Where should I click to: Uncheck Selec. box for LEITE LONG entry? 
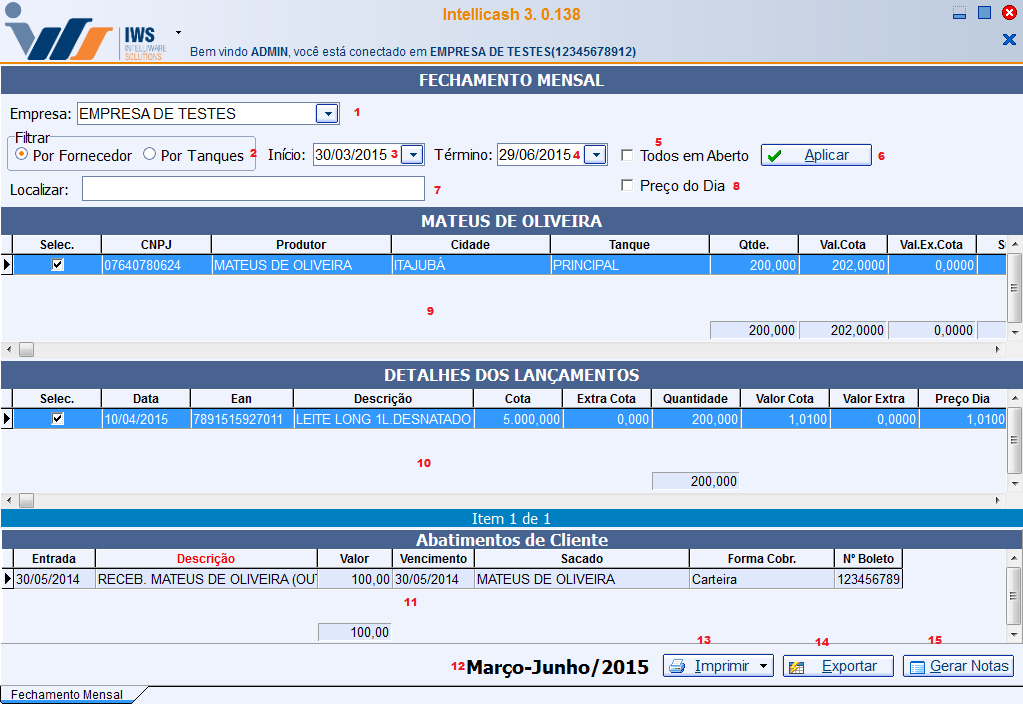pyautogui.click(x=58, y=419)
